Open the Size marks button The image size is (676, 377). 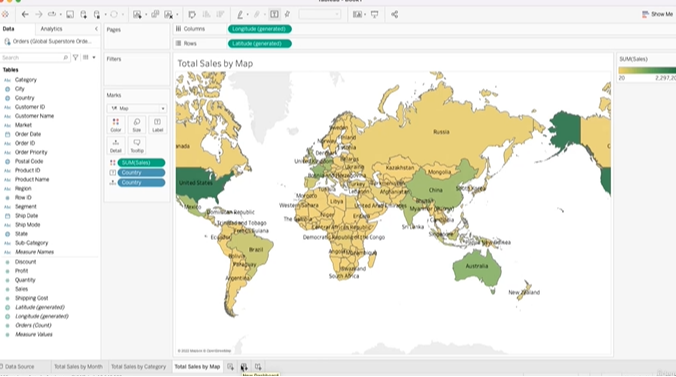click(137, 125)
